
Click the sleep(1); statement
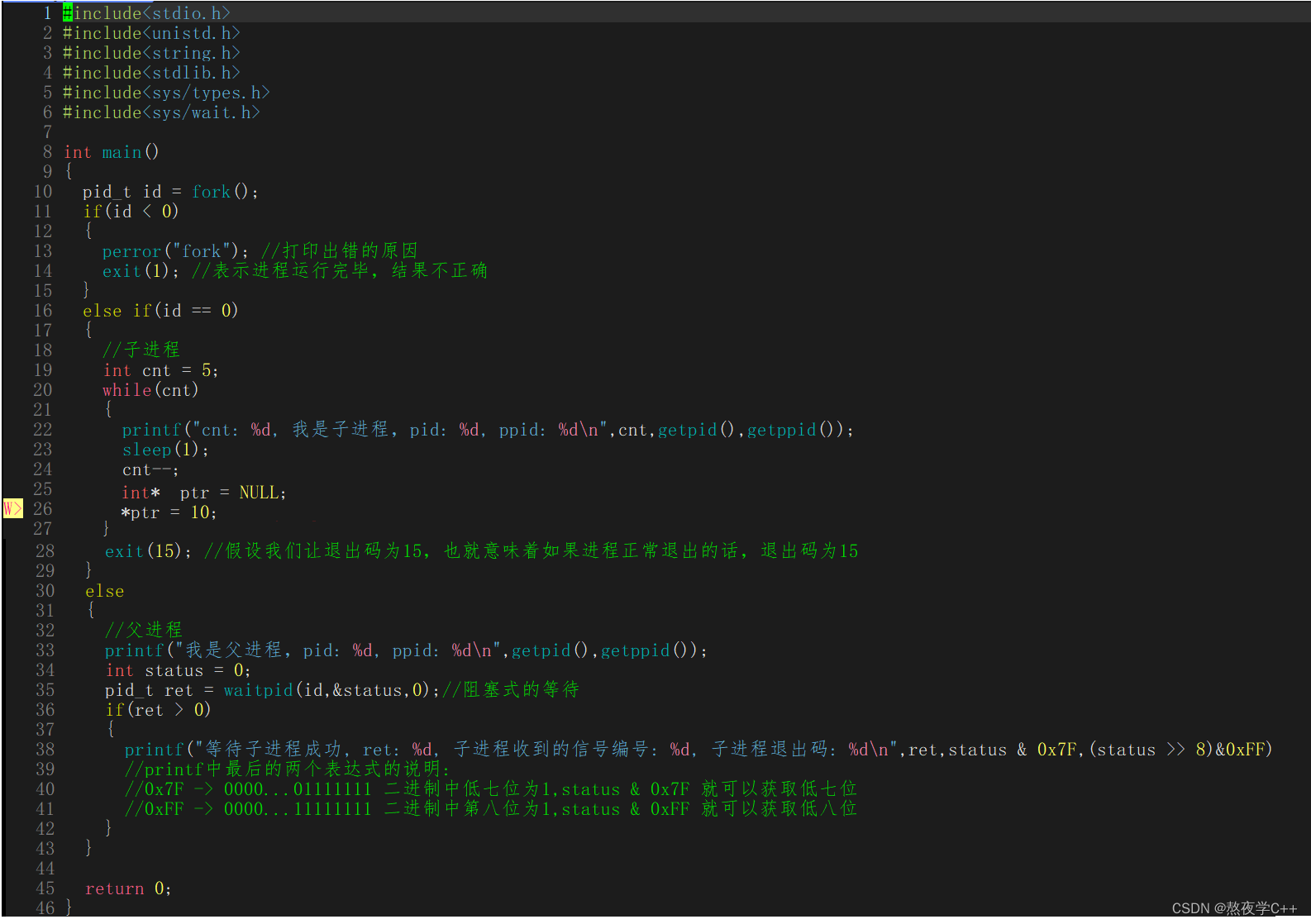(x=166, y=450)
